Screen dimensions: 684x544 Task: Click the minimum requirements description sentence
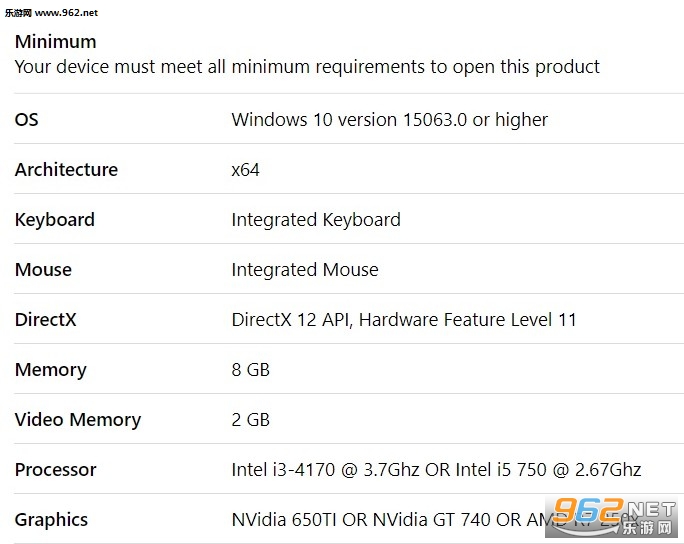tap(307, 67)
